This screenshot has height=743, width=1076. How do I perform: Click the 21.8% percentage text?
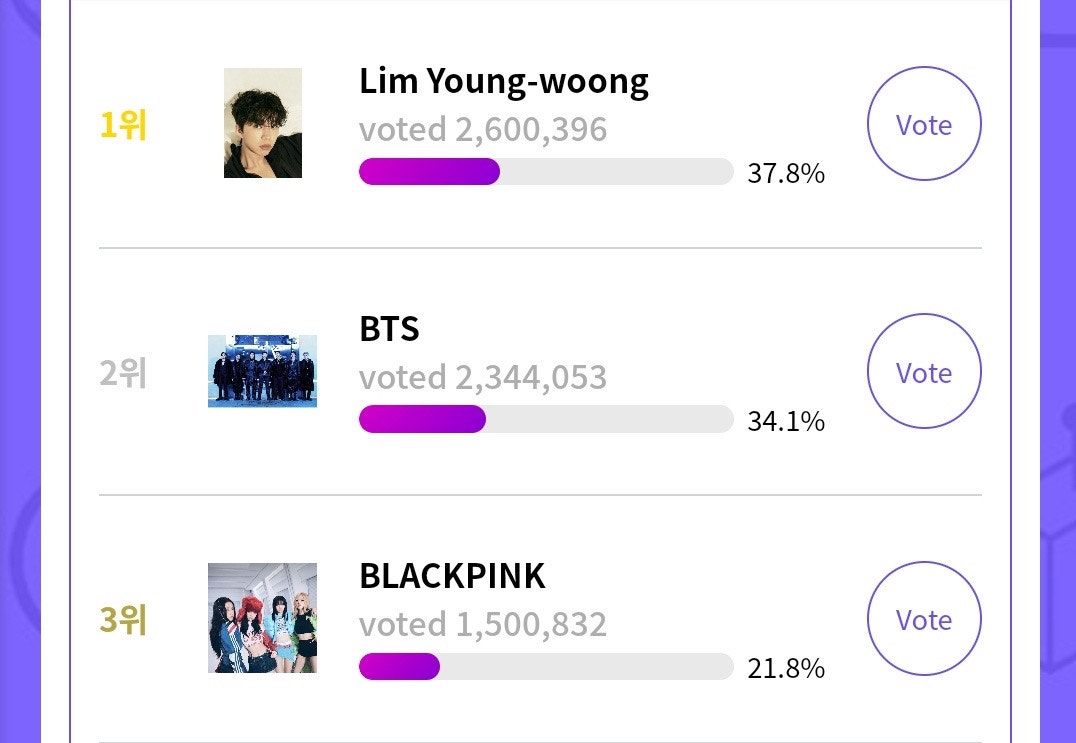[786, 668]
